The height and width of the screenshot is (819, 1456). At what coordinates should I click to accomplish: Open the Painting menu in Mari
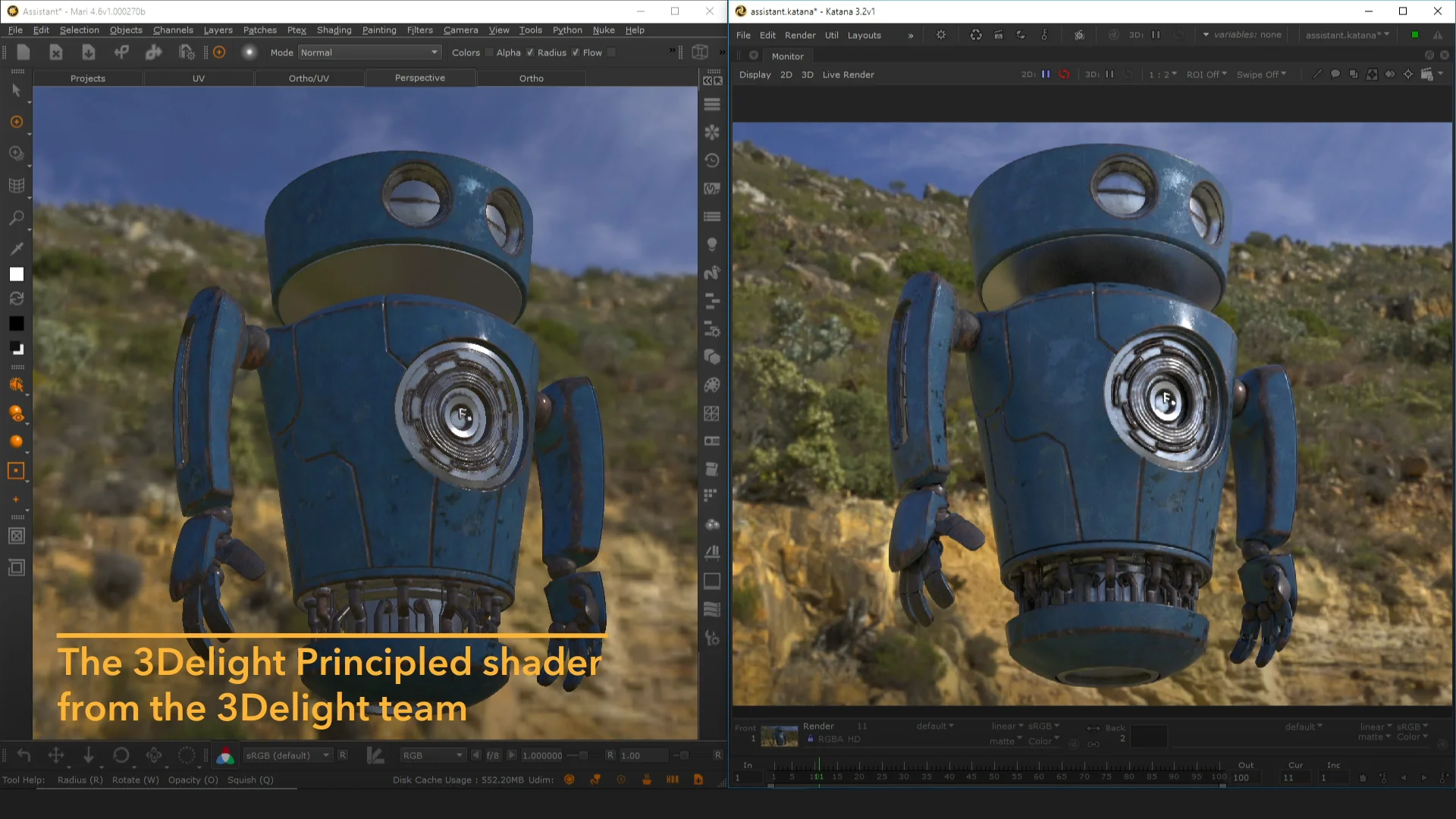tap(379, 30)
